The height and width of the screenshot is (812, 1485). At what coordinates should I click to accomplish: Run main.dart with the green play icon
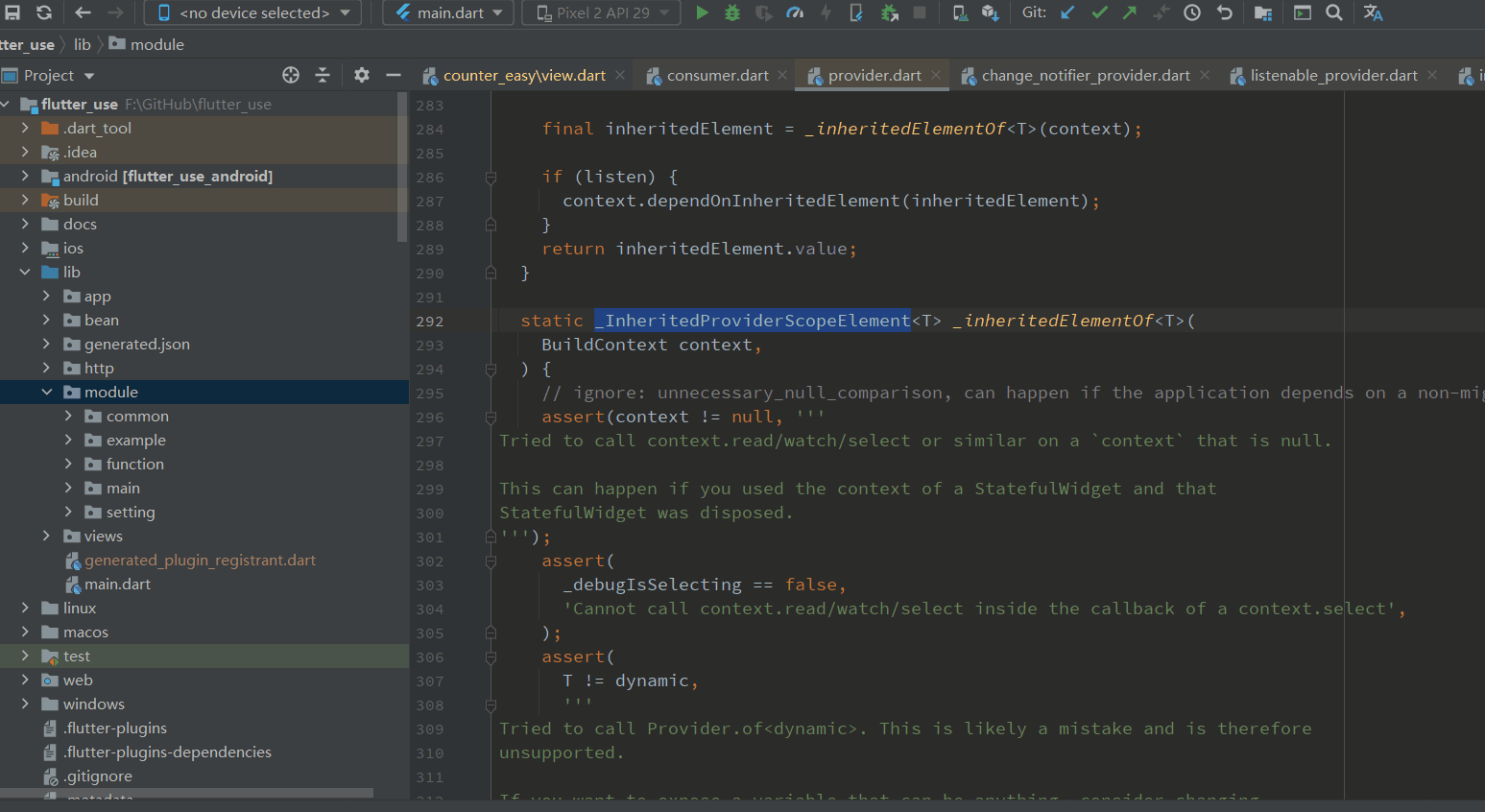(702, 12)
